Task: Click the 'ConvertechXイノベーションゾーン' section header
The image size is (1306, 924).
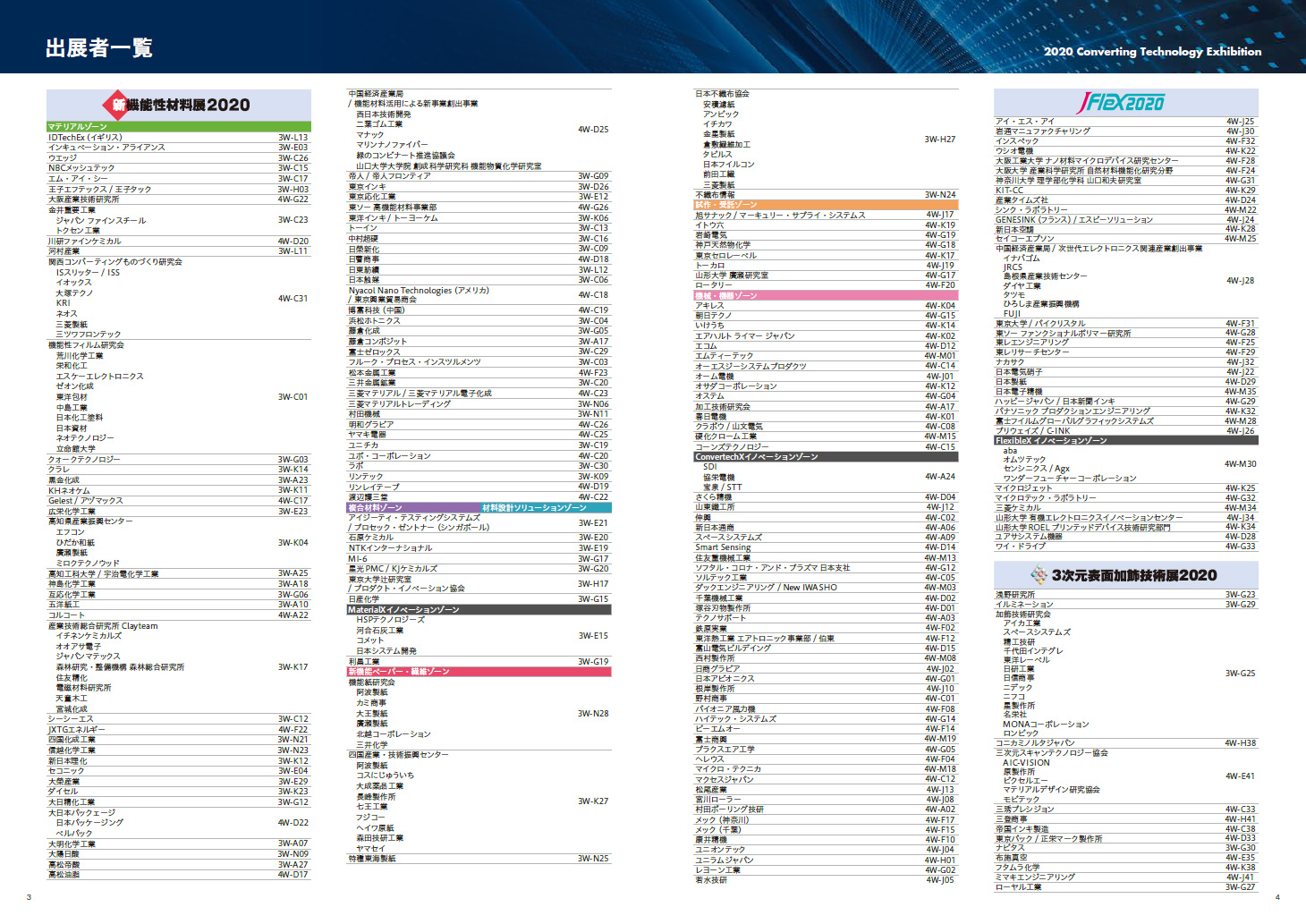Action: 826,456
